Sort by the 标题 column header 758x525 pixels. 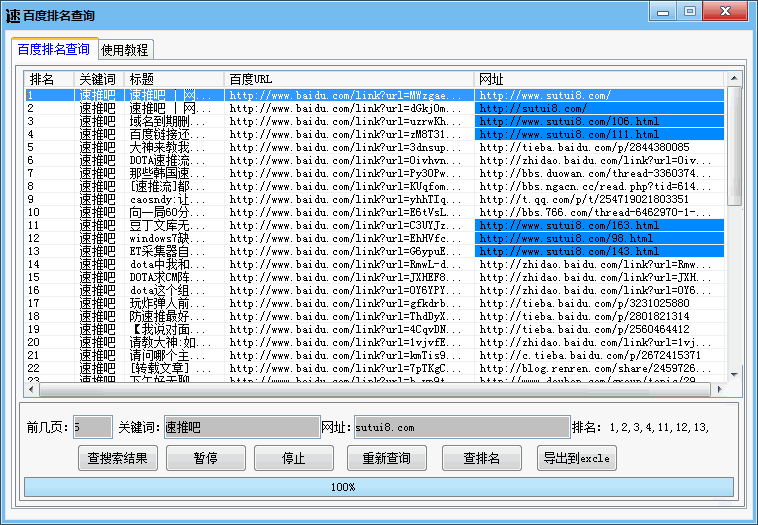coord(174,79)
